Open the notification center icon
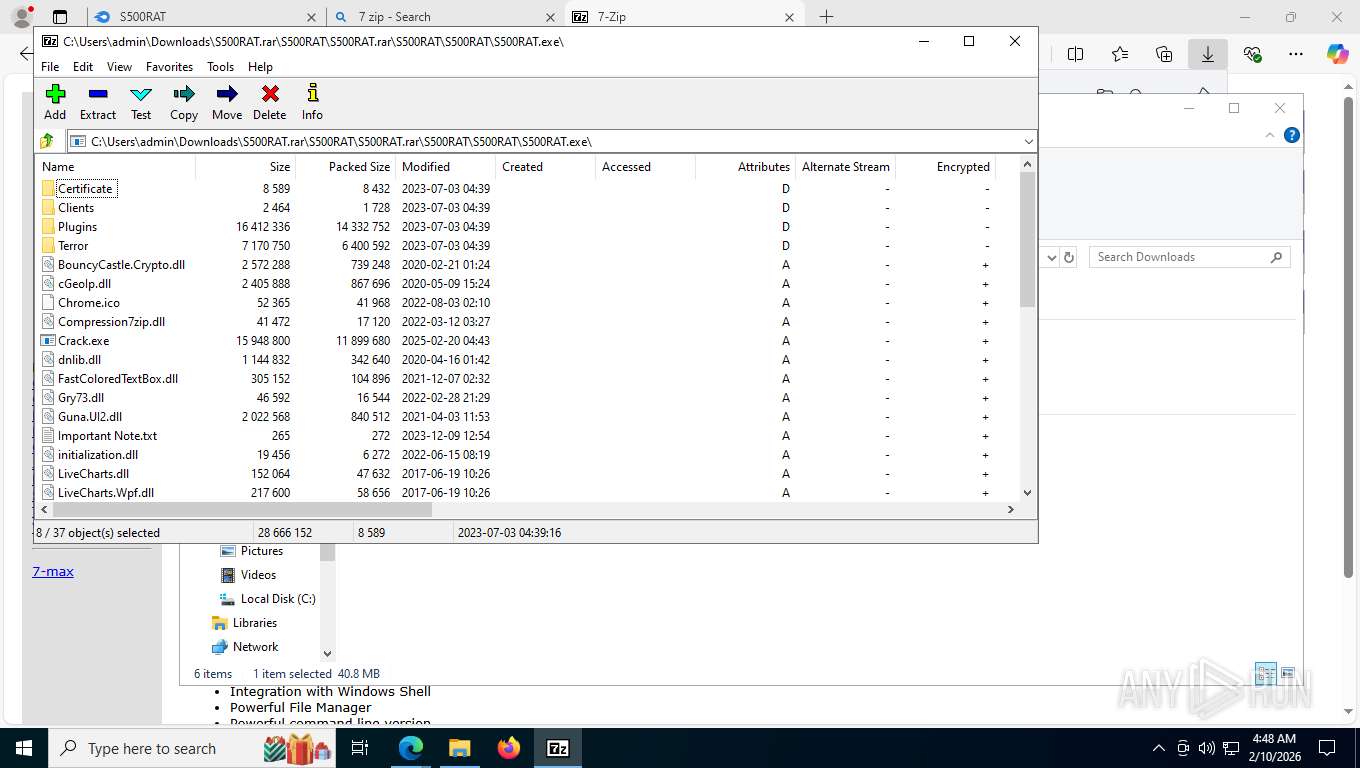1360x768 pixels. point(1327,748)
